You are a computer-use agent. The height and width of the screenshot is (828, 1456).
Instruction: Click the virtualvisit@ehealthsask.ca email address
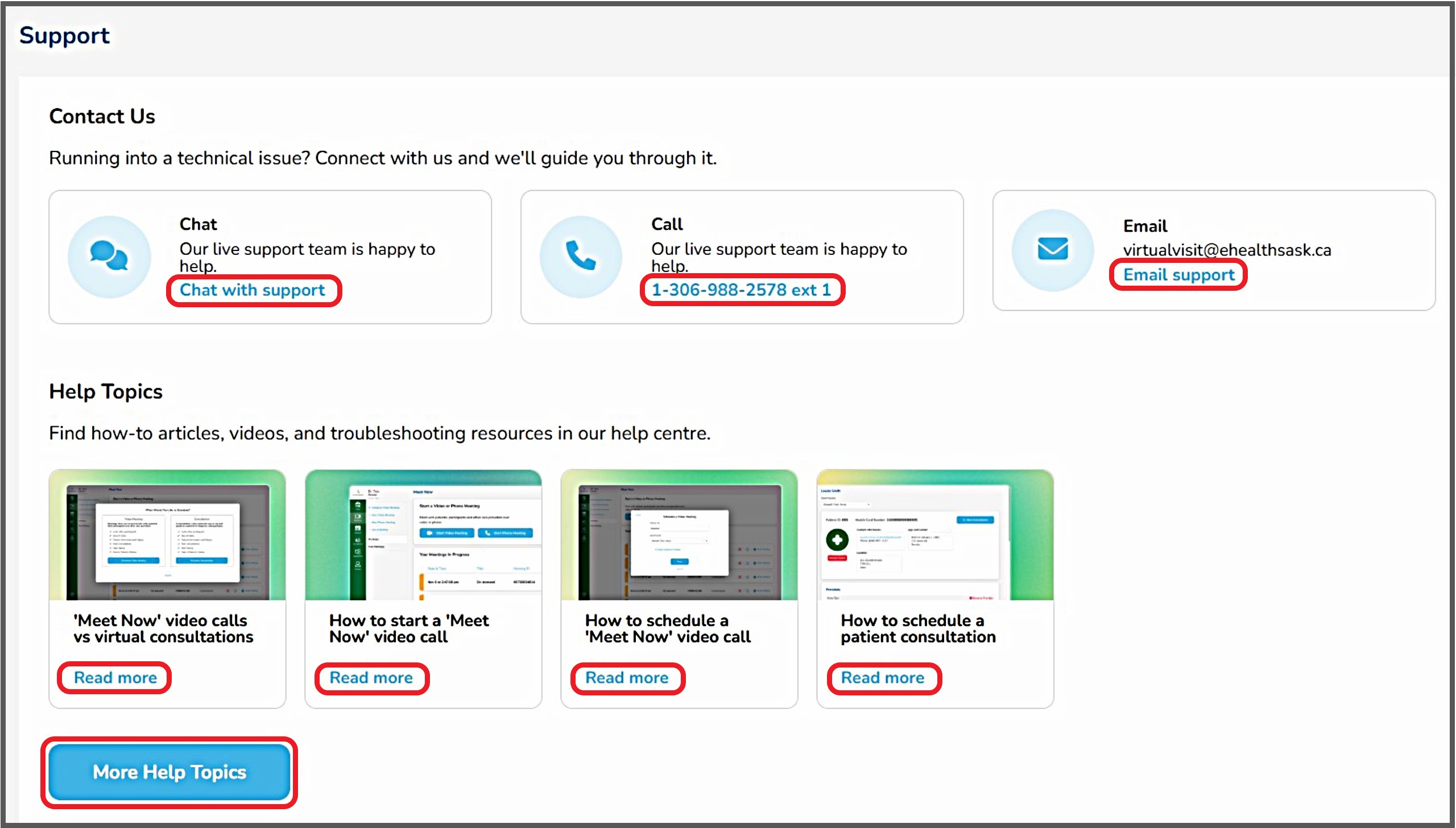(x=1227, y=250)
